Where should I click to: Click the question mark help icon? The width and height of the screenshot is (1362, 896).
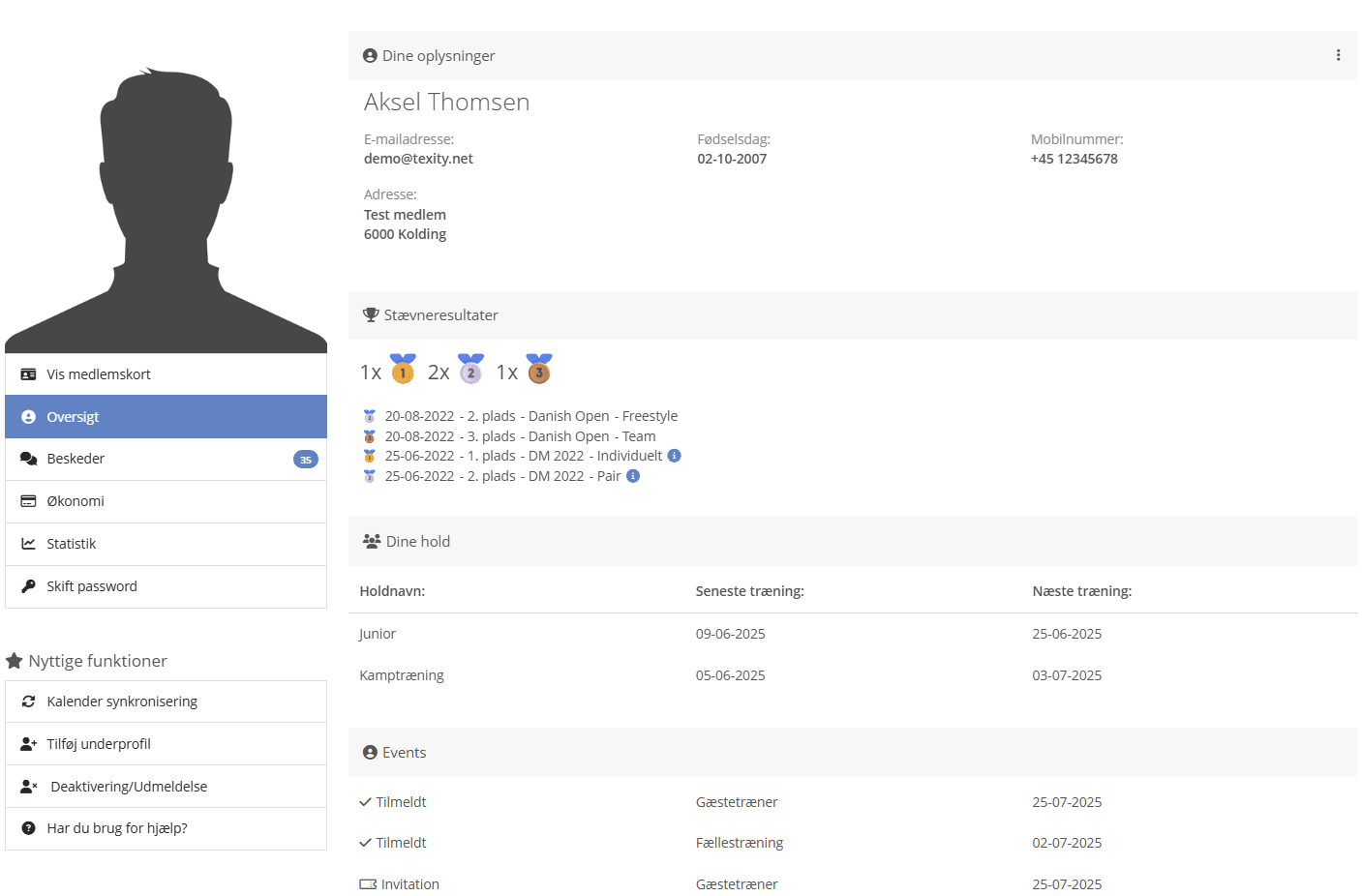[28, 828]
